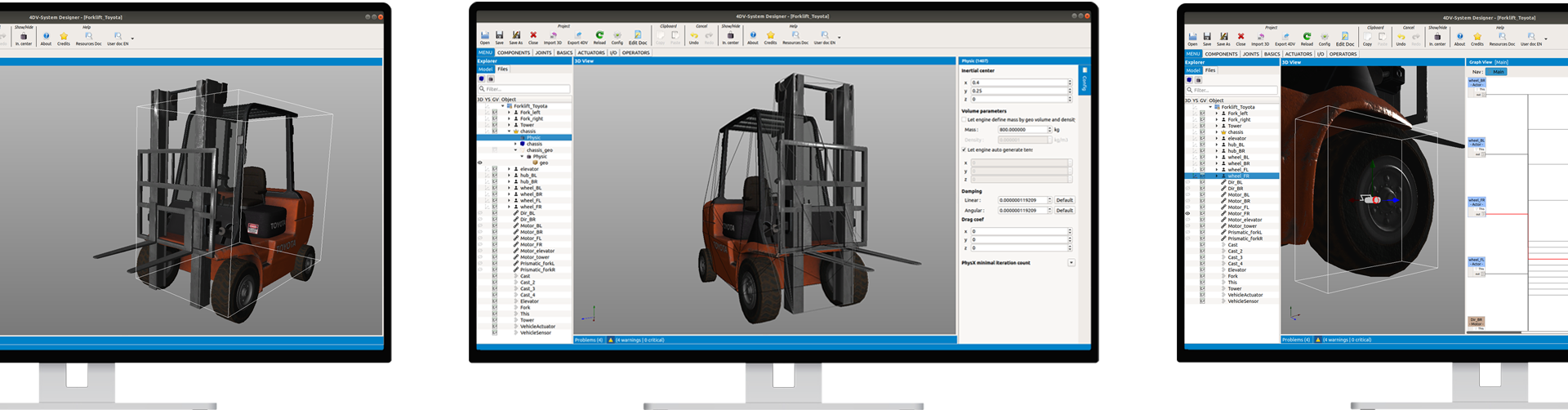Click Default button for Linear damping

pyautogui.click(x=1064, y=200)
